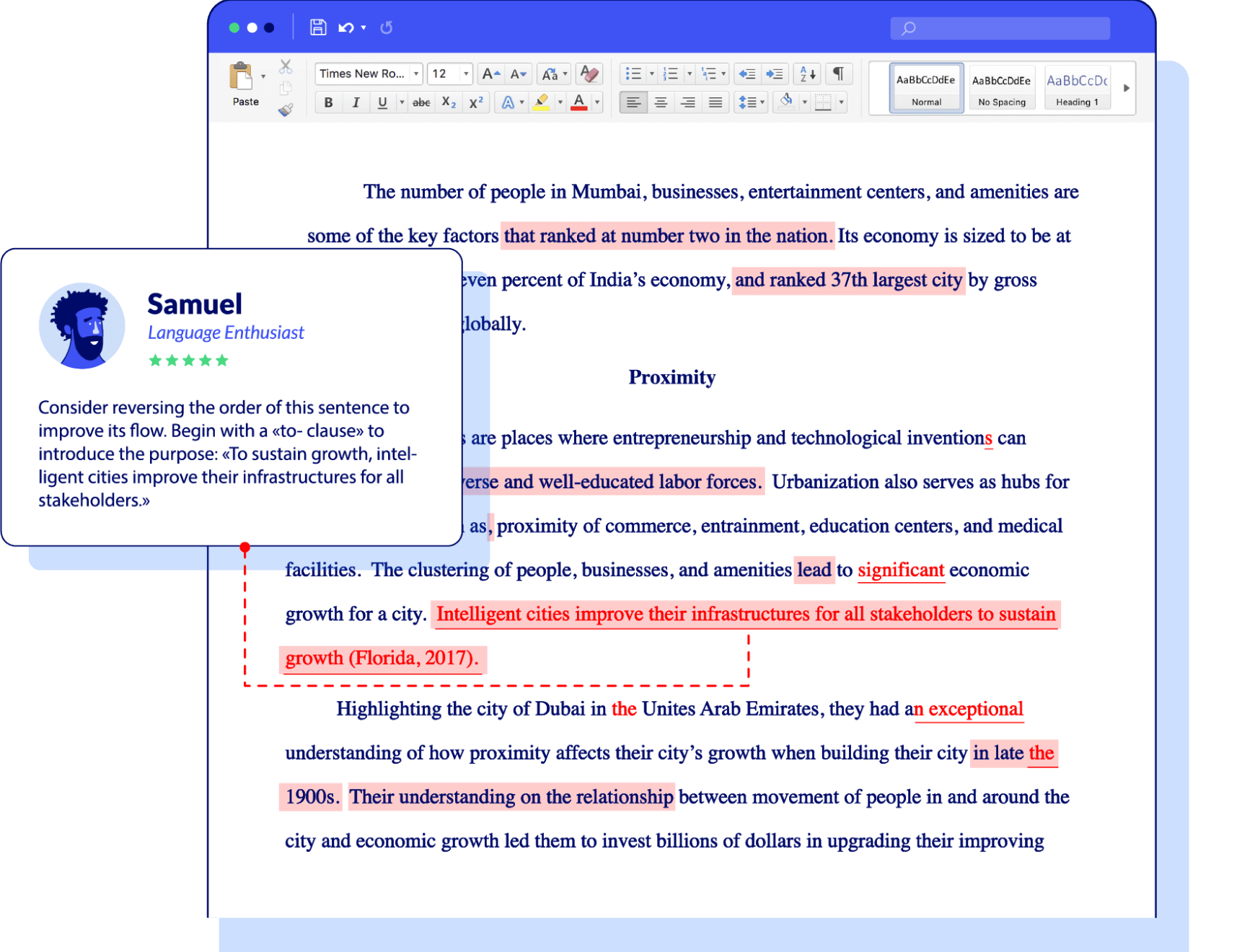Viewport: 1242px width, 952px height.
Task: Click the five-star rating in comment card
Action: tap(188, 361)
